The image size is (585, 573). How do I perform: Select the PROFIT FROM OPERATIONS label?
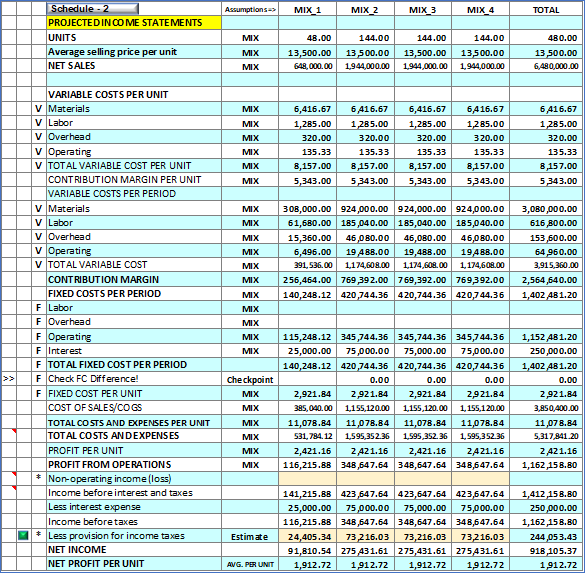(x=110, y=464)
